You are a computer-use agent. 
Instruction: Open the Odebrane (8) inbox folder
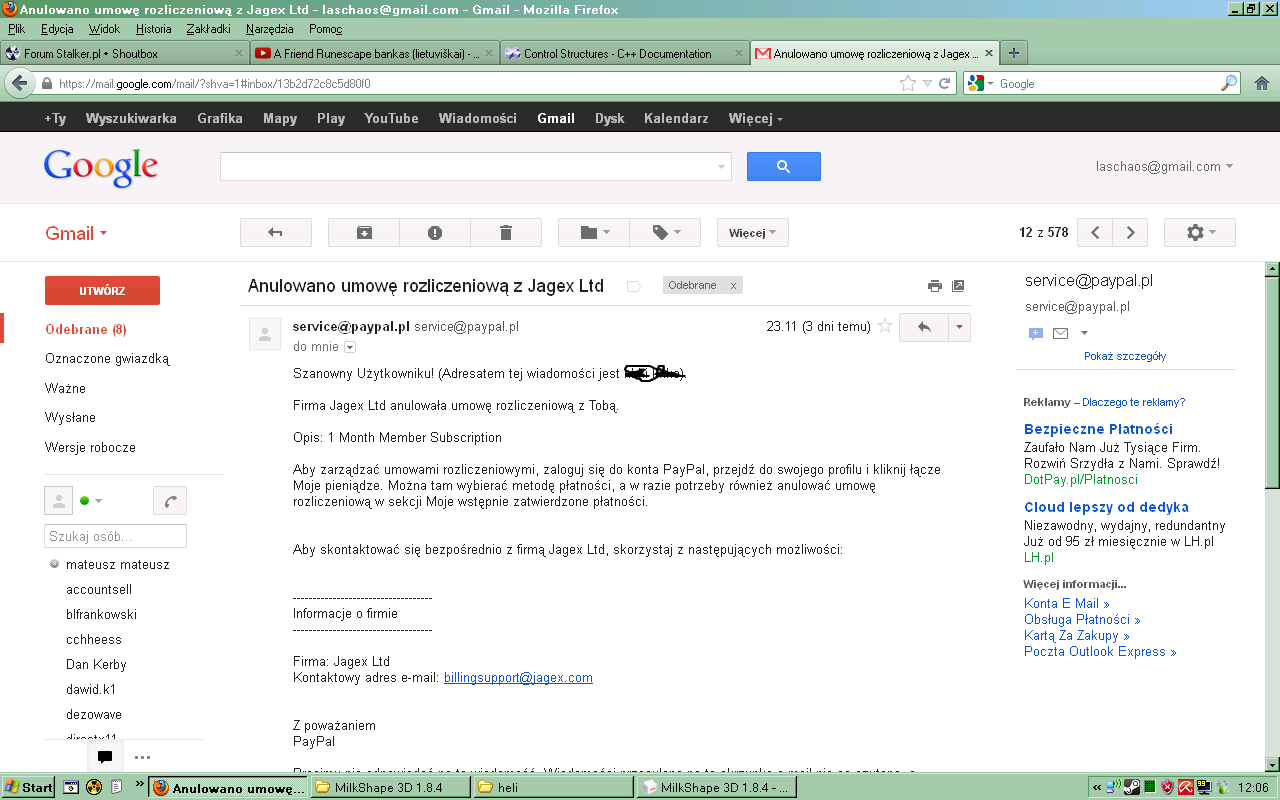coord(86,329)
